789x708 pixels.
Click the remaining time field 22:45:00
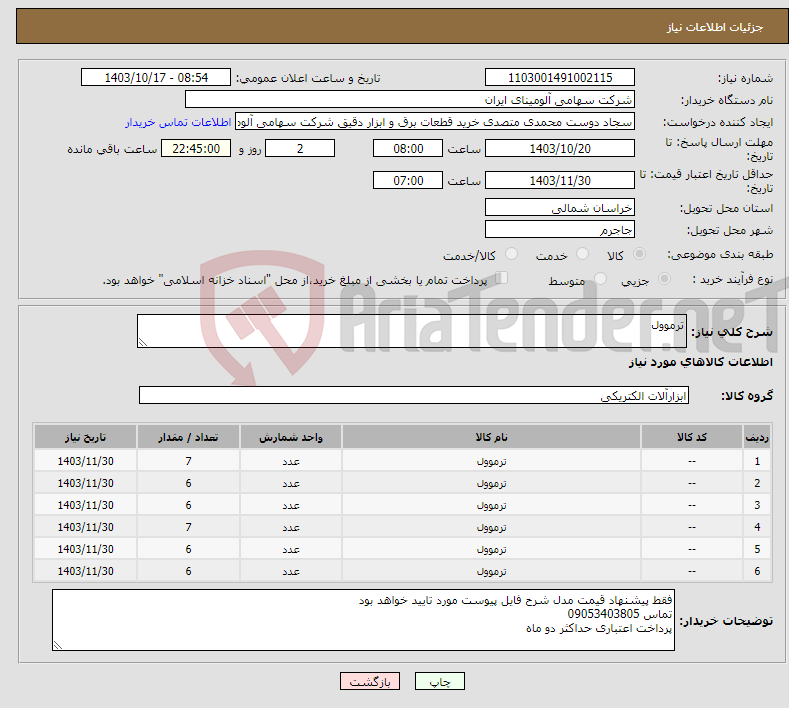click(x=196, y=148)
